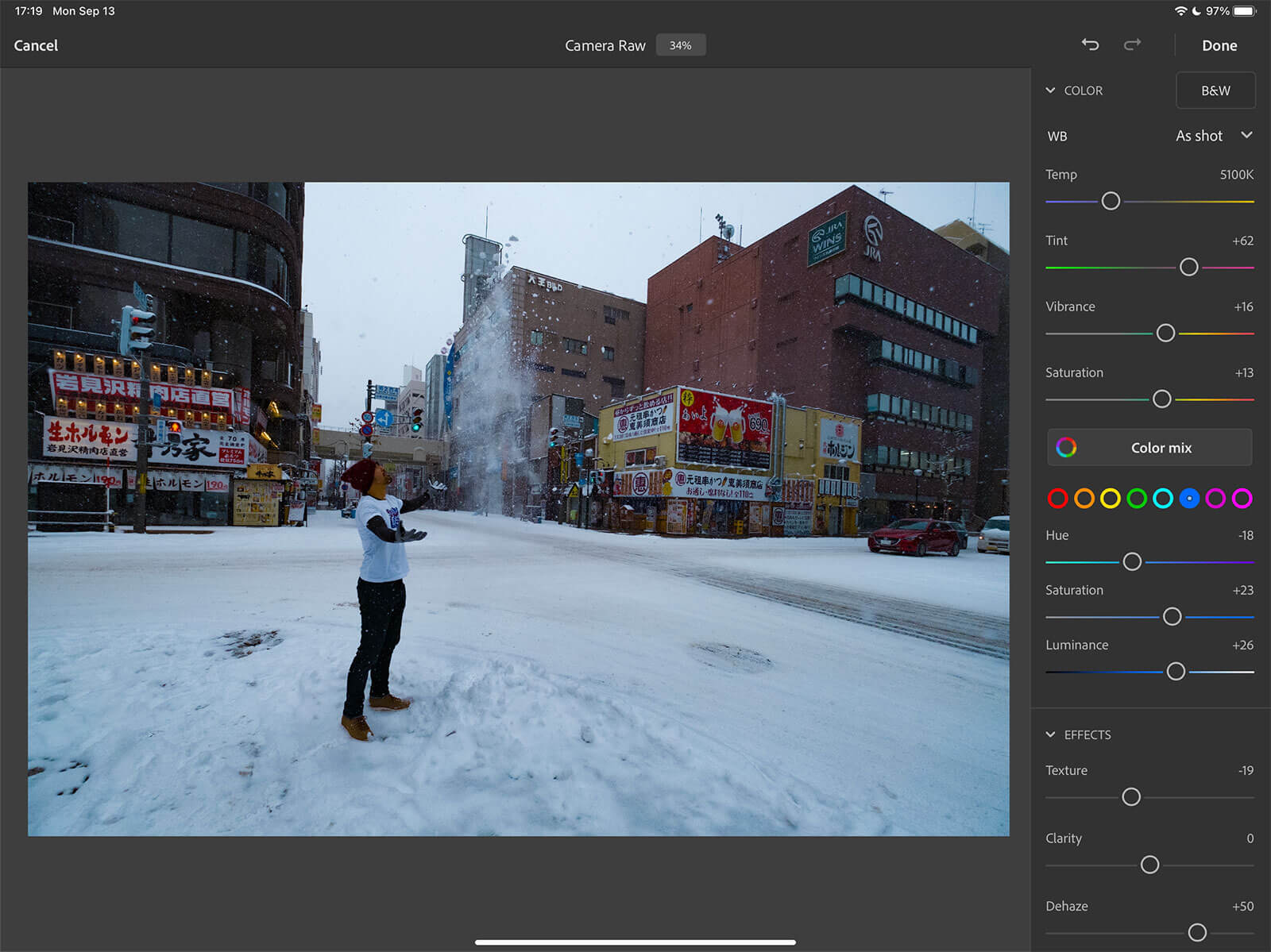
Task: Tap the redo arrow icon
Action: coord(1132,45)
